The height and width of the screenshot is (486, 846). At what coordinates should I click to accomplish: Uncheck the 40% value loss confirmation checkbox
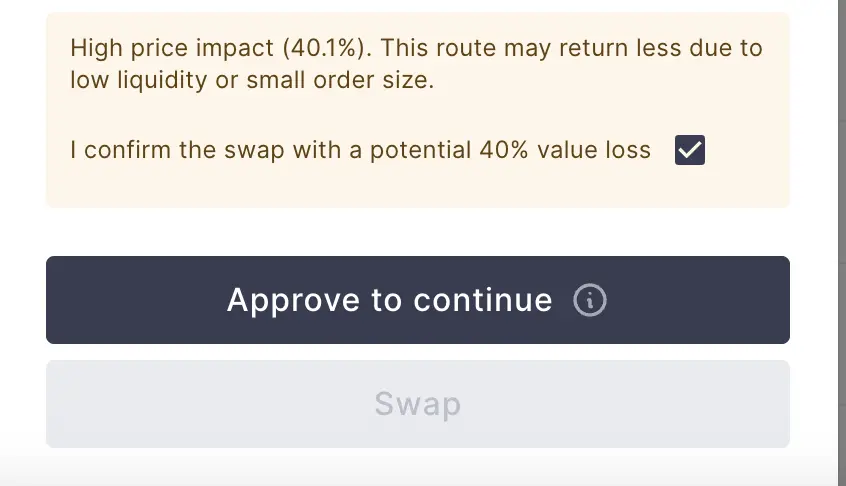click(690, 151)
